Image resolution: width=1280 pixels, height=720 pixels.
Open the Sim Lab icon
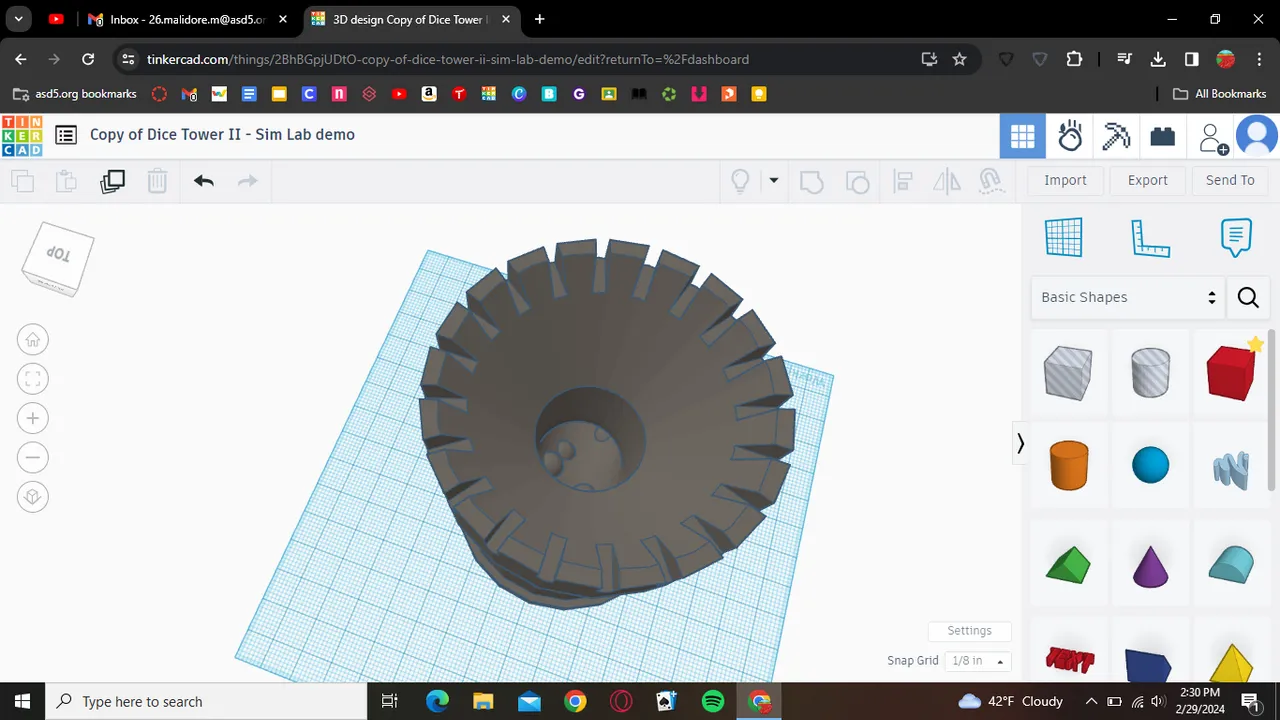[x=1070, y=136]
